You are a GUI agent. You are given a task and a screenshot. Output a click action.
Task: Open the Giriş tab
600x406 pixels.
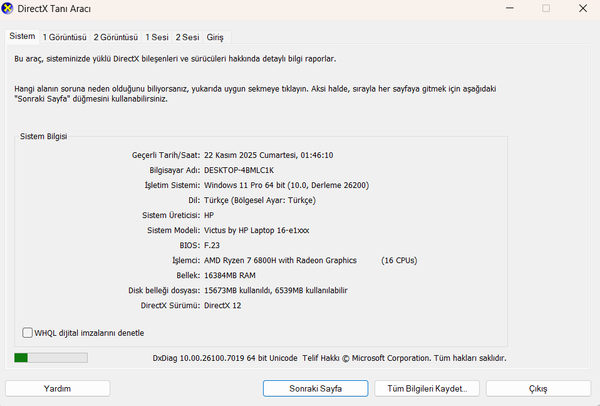[215, 37]
